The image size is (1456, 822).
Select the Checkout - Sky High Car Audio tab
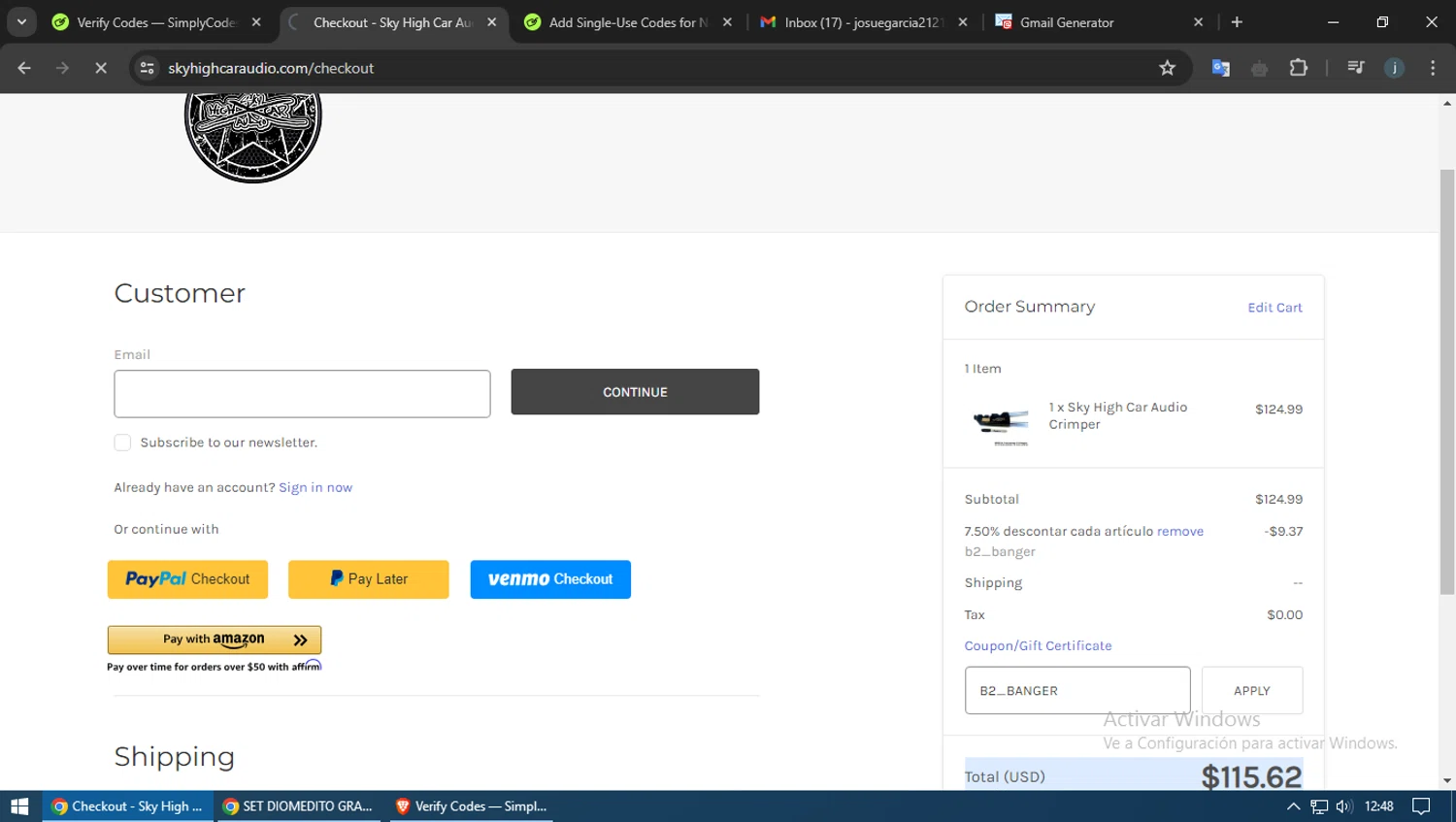[x=393, y=22]
